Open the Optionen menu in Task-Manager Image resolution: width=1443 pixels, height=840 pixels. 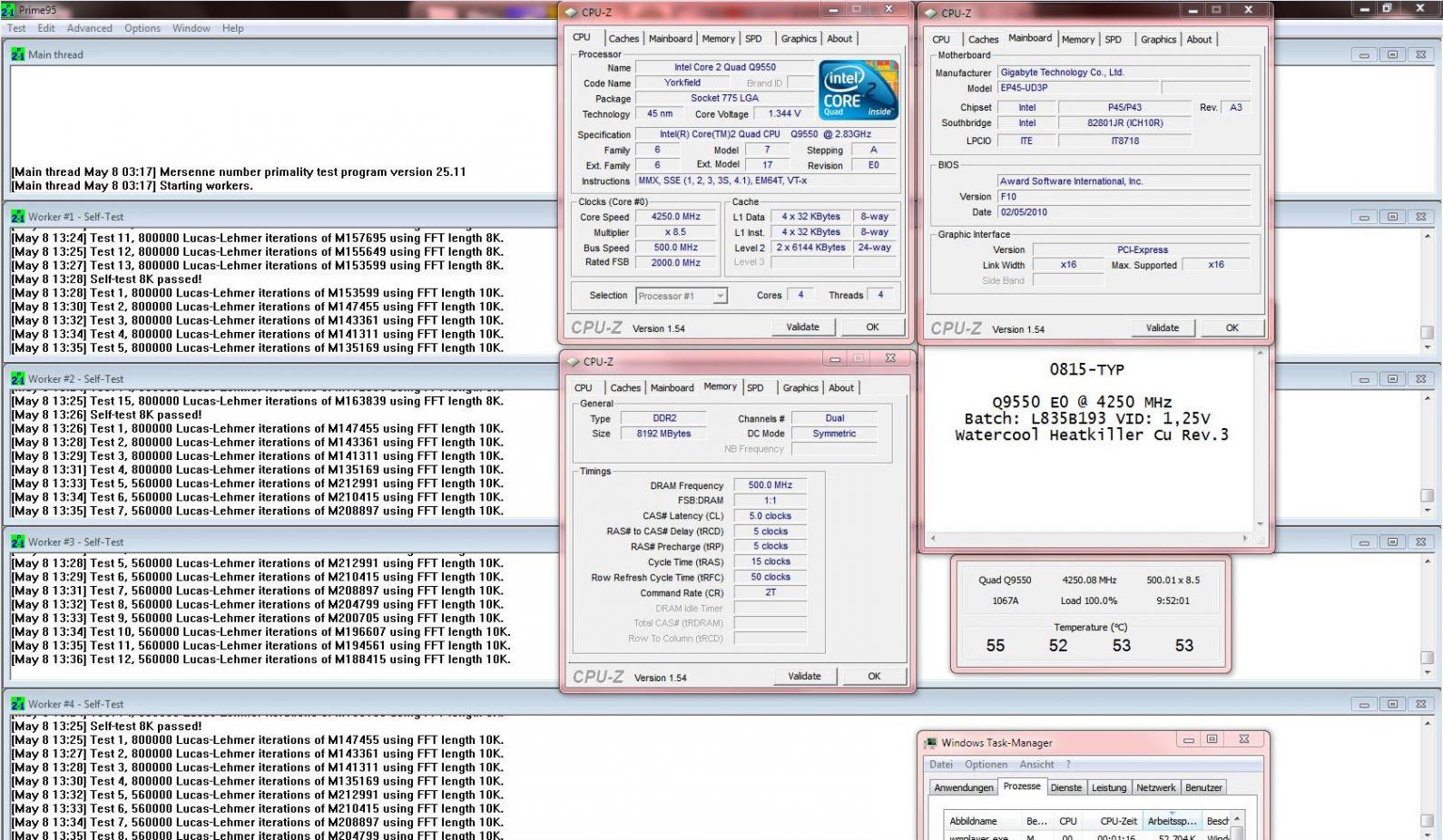(986, 765)
